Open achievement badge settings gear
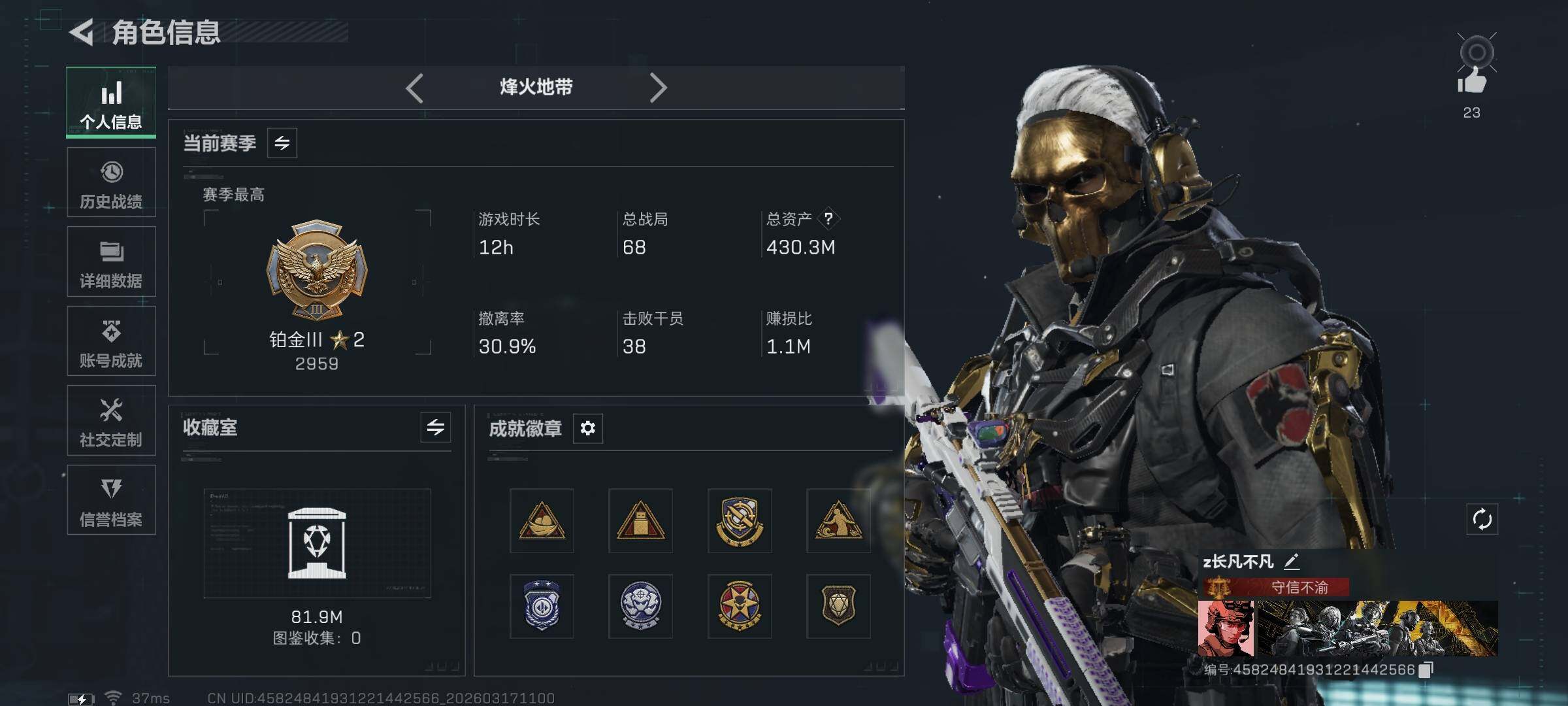The width and height of the screenshot is (1568, 706). [587, 428]
